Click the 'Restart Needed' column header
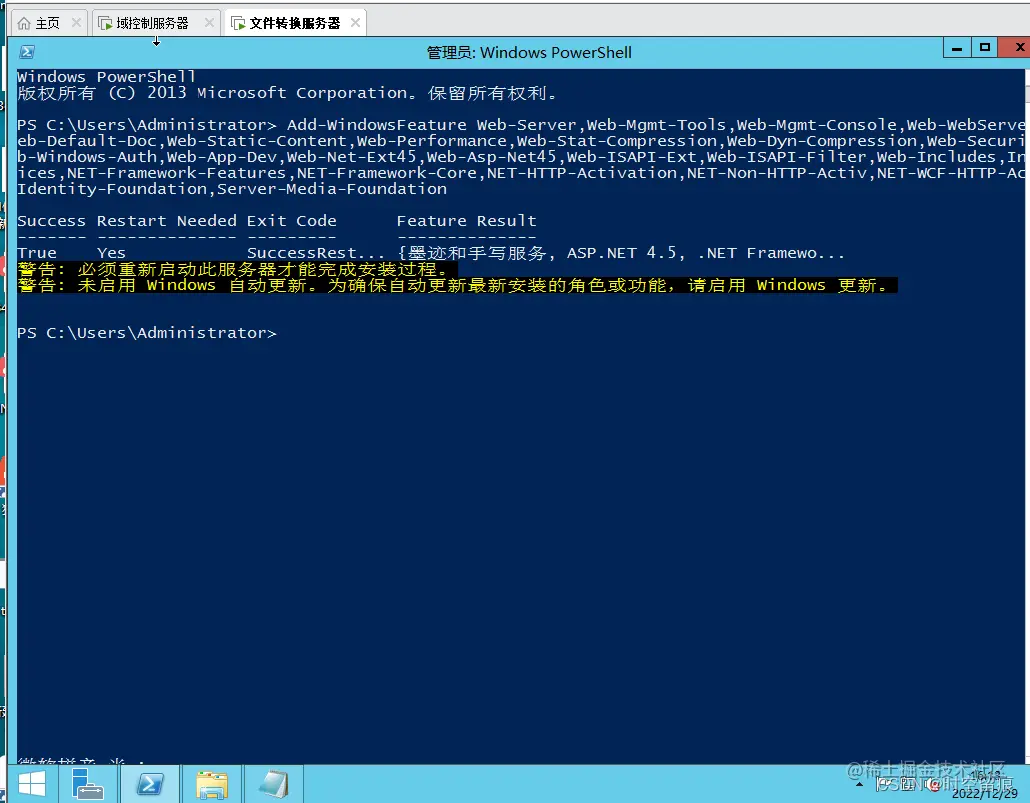The image size is (1030, 803). pyautogui.click(x=167, y=221)
